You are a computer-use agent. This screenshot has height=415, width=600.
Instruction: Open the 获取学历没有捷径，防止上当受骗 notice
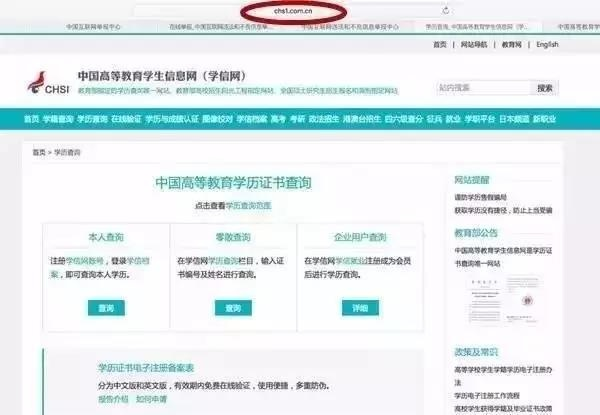coord(503,211)
